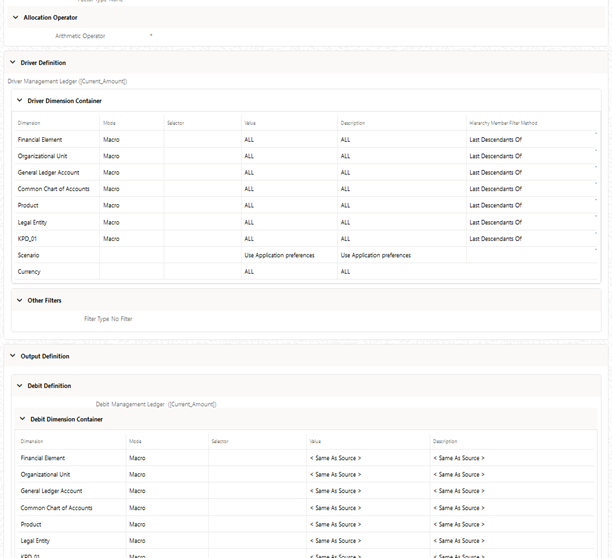Screen dimensions: 612x558
Task: Click Scenario's Use Application preferences value
Action: click(x=279, y=255)
